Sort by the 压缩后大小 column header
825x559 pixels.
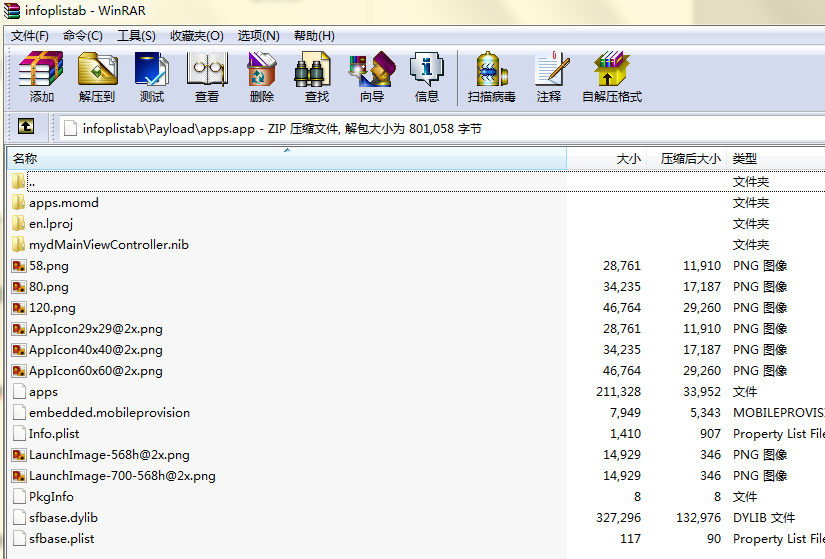687,158
